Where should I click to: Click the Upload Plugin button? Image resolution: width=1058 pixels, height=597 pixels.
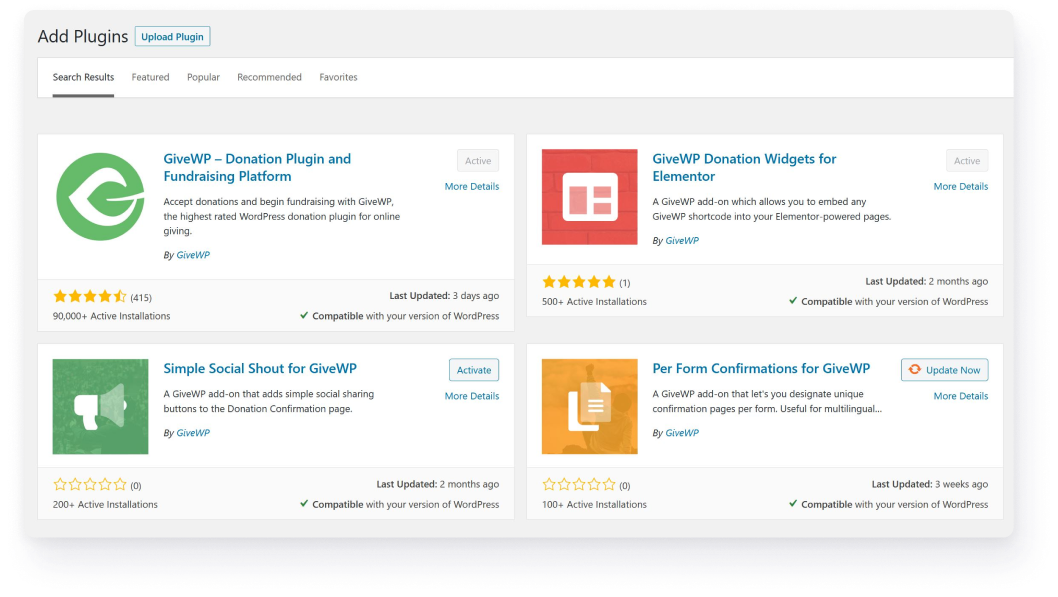tap(172, 37)
